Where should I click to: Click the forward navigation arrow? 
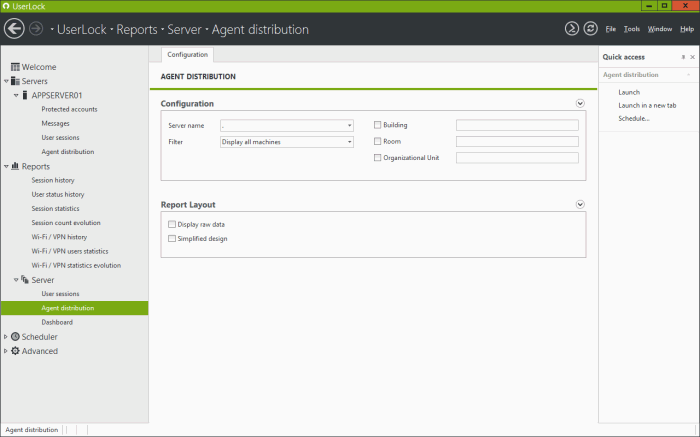coord(36,29)
